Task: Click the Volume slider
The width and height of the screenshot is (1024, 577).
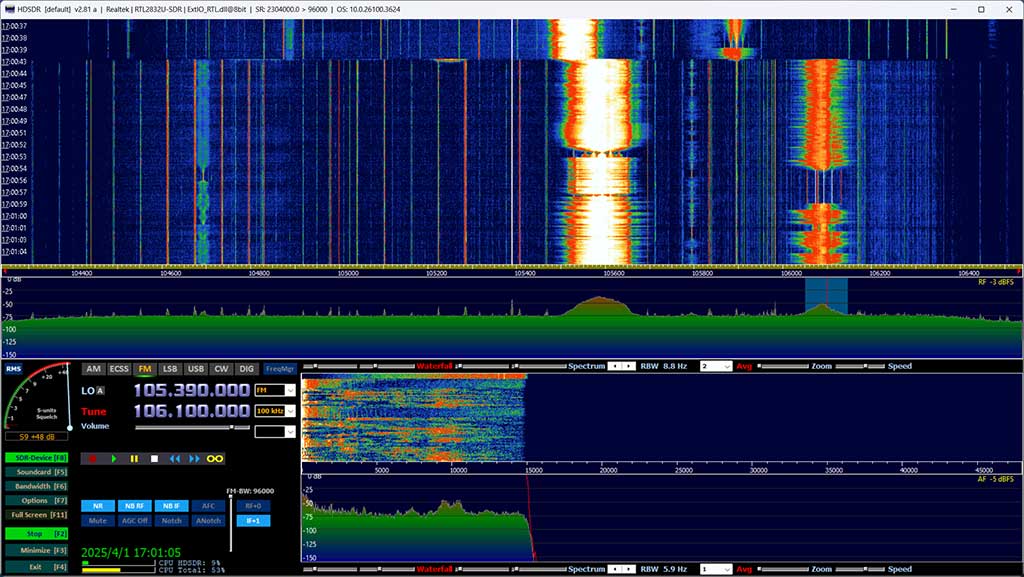Action: coord(193,428)
